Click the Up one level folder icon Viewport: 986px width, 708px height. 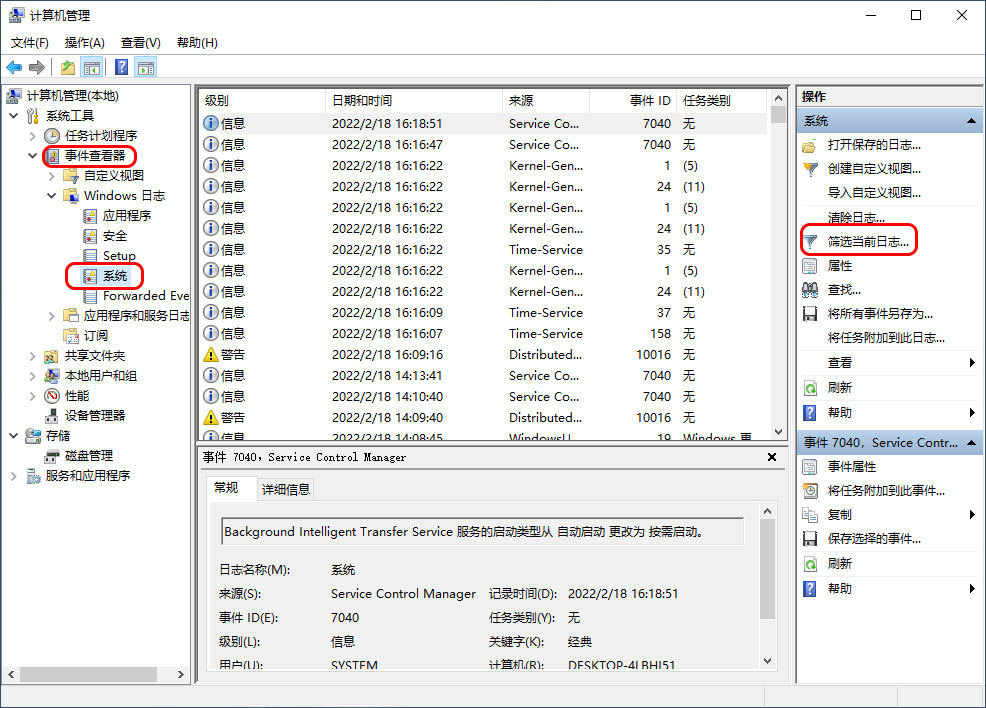pyautogui.click(x=68, y=67)
